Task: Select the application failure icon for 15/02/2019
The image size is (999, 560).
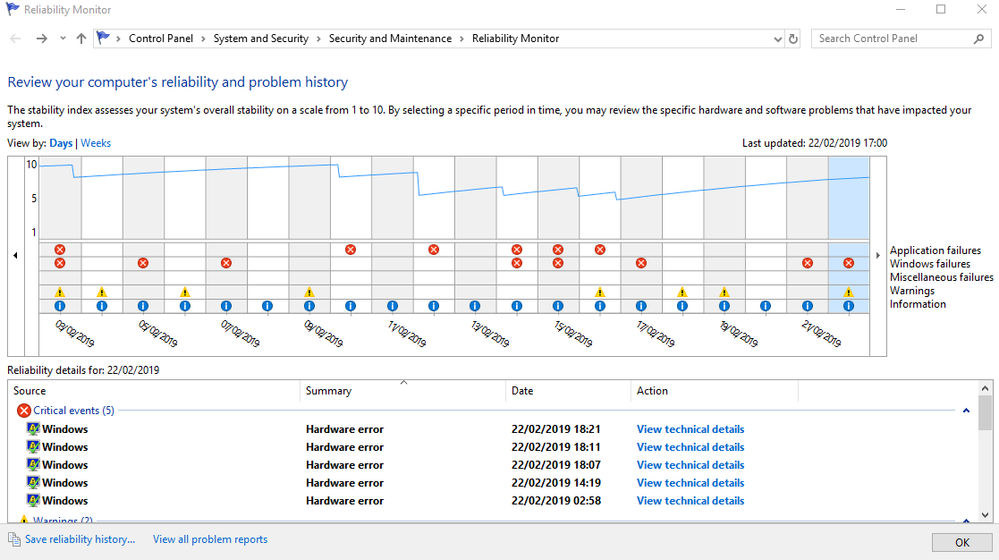Action: [558, 250]
